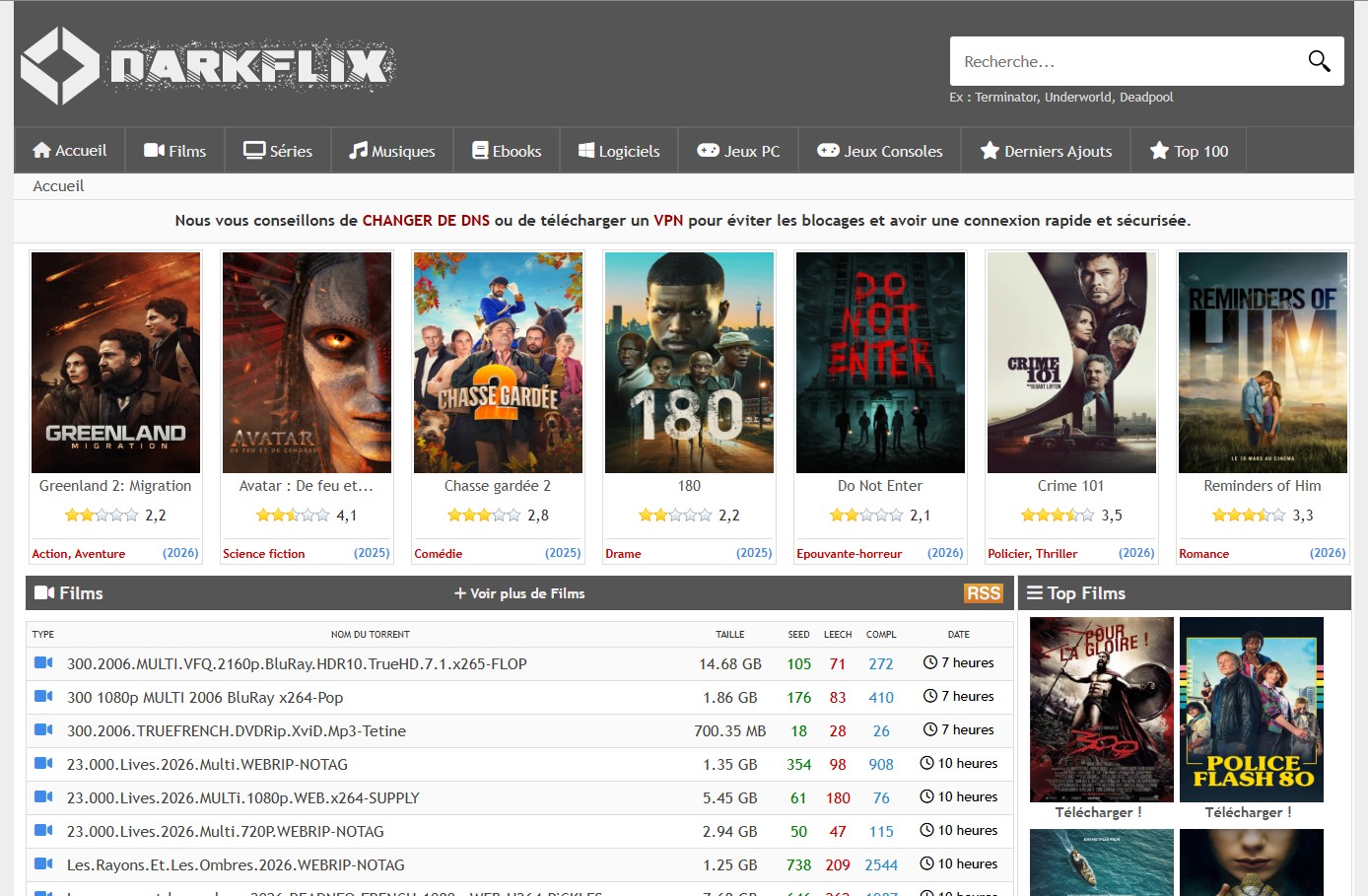Open the Films menu tab
Image resolution: width=1368 pixels, height=896 pixels.
(174, 151)
